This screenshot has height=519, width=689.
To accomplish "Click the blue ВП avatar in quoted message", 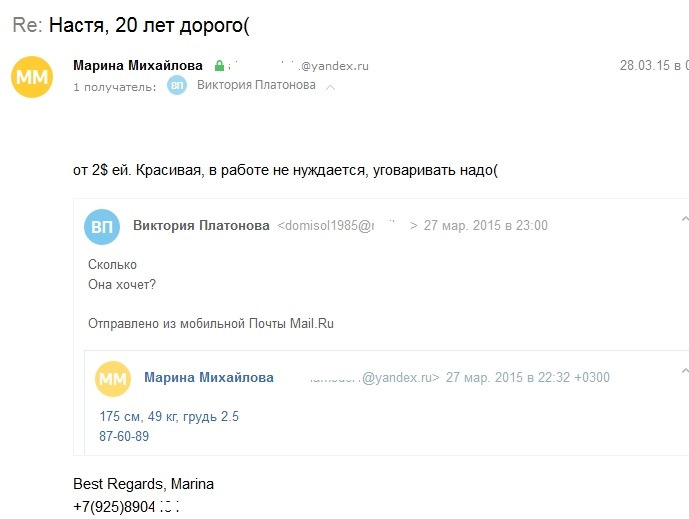I will point(102,227).
